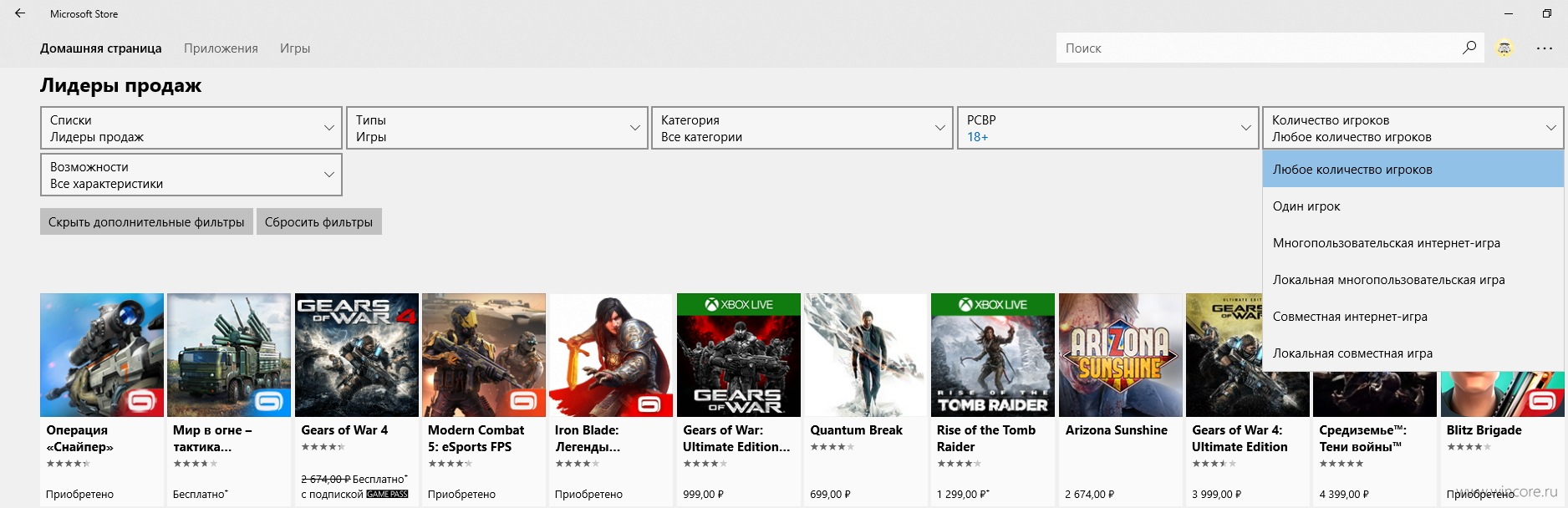
Task: Switch to Приложения tab
Action: [x=221, y=48]
